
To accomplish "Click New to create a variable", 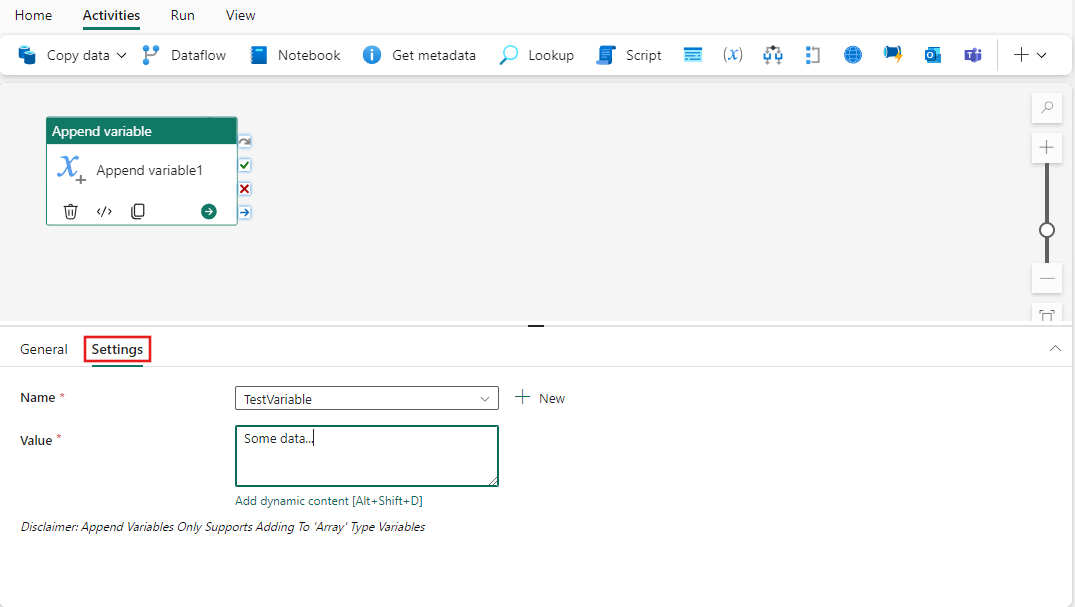I will tap(540, 397).
